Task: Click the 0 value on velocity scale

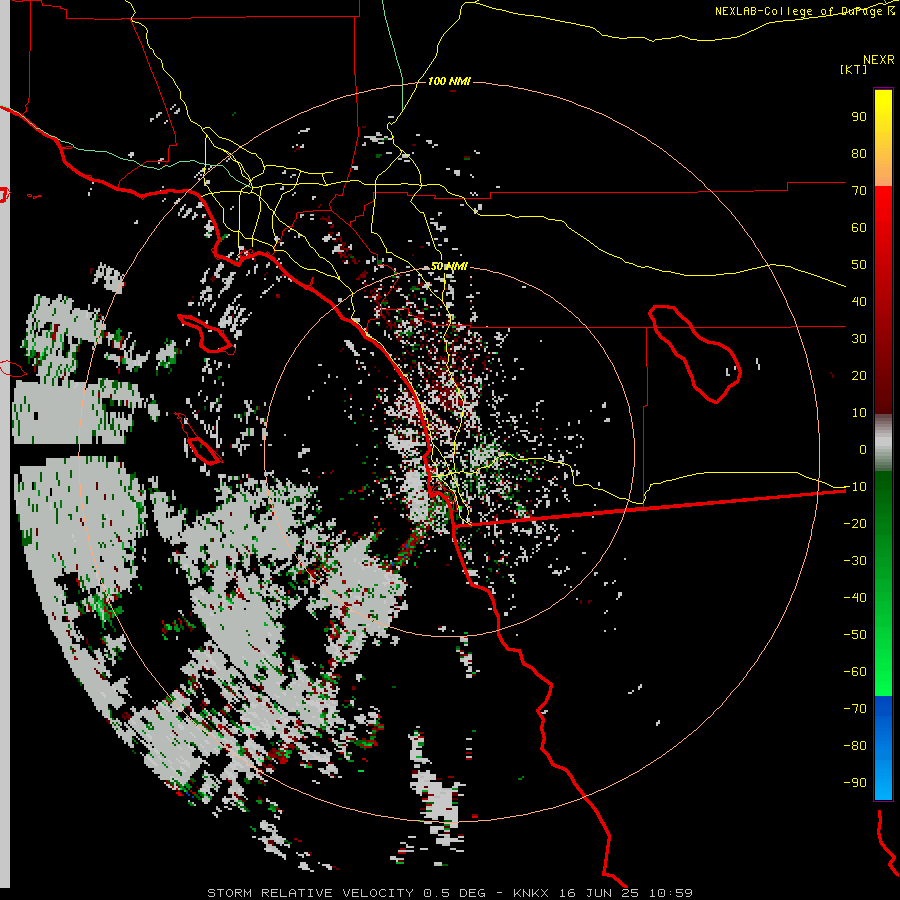Action: [863, 449]
